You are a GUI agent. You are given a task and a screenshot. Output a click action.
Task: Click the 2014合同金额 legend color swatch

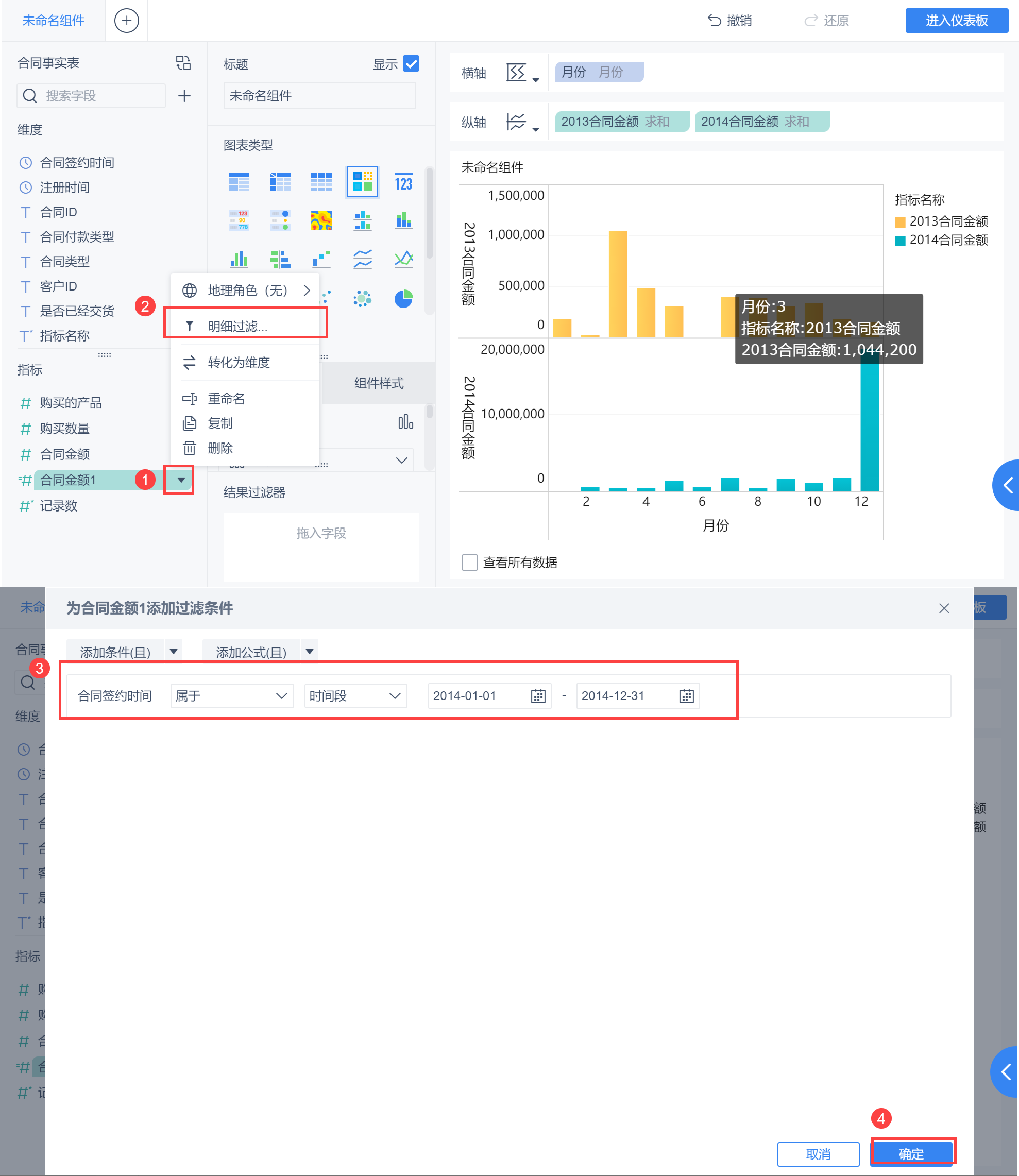pos(899,241)
